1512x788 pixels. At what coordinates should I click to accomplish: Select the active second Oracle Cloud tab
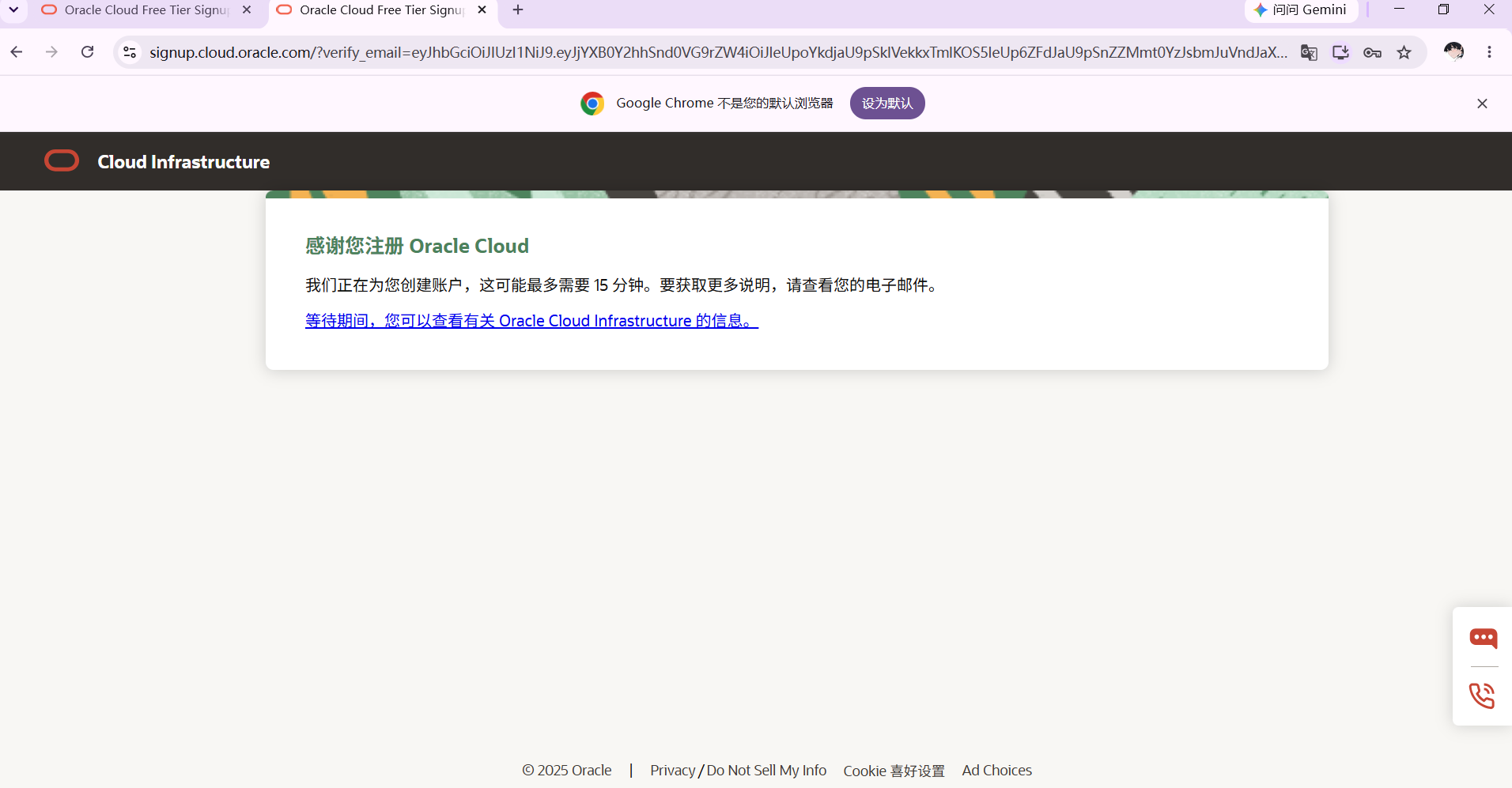point(383,10)
